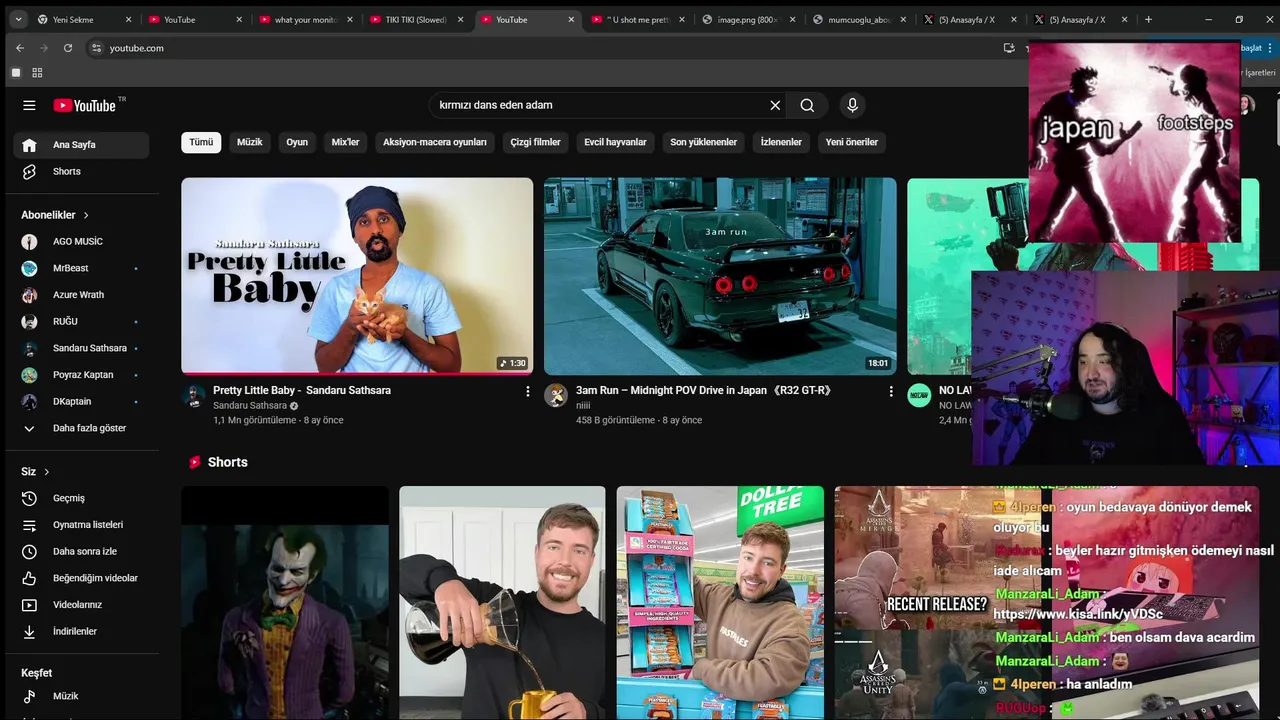The width and height of the screenshot is (1280, 720).
Task: Open Geçmiş watch history
Action: point(81,498)
